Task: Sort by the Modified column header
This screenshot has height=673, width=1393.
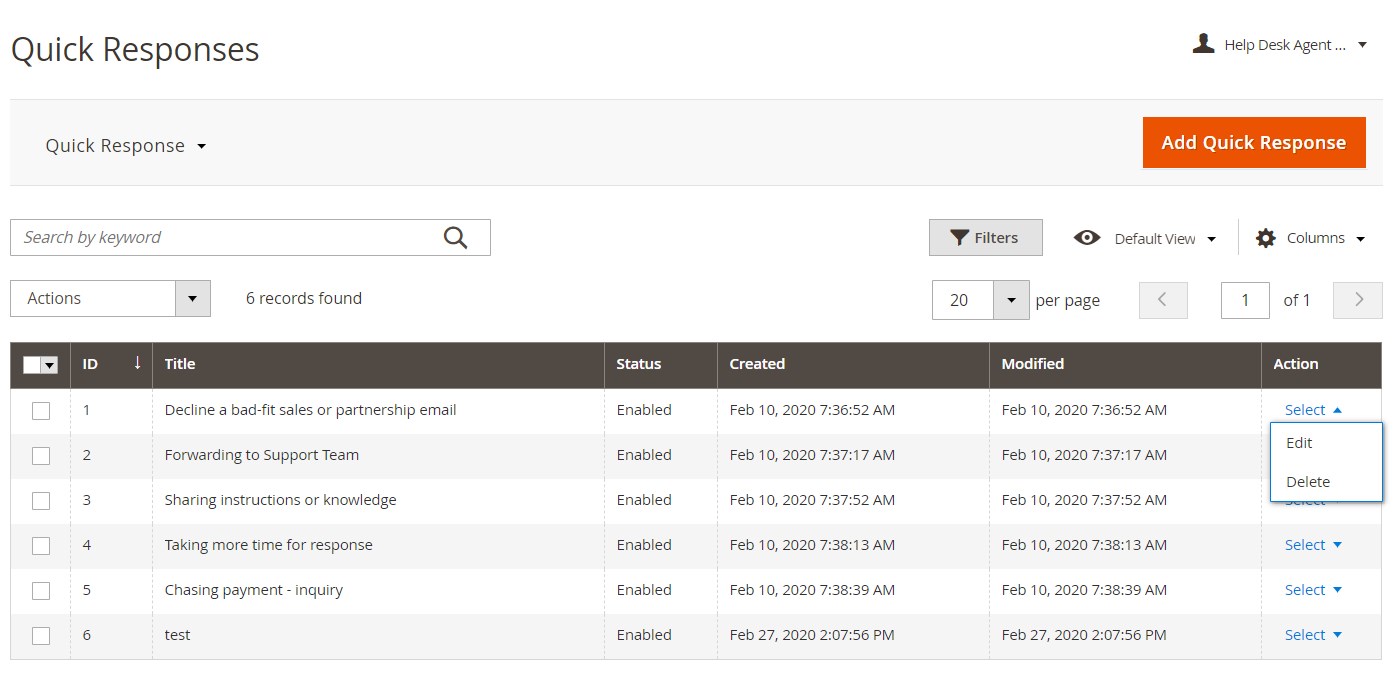Action: (x=1125, y=364)
